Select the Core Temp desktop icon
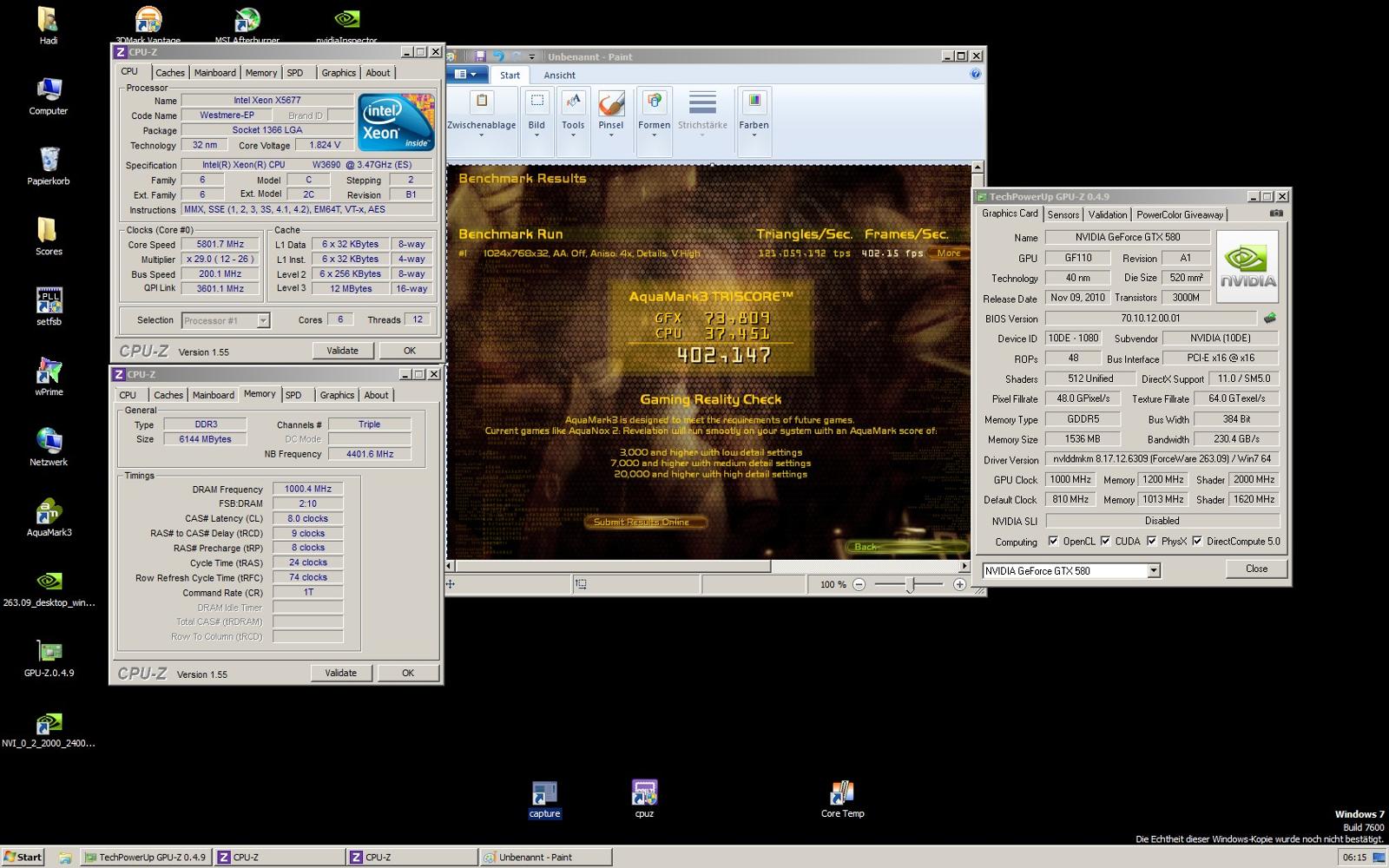1389x868 pixels. (842, 799)
